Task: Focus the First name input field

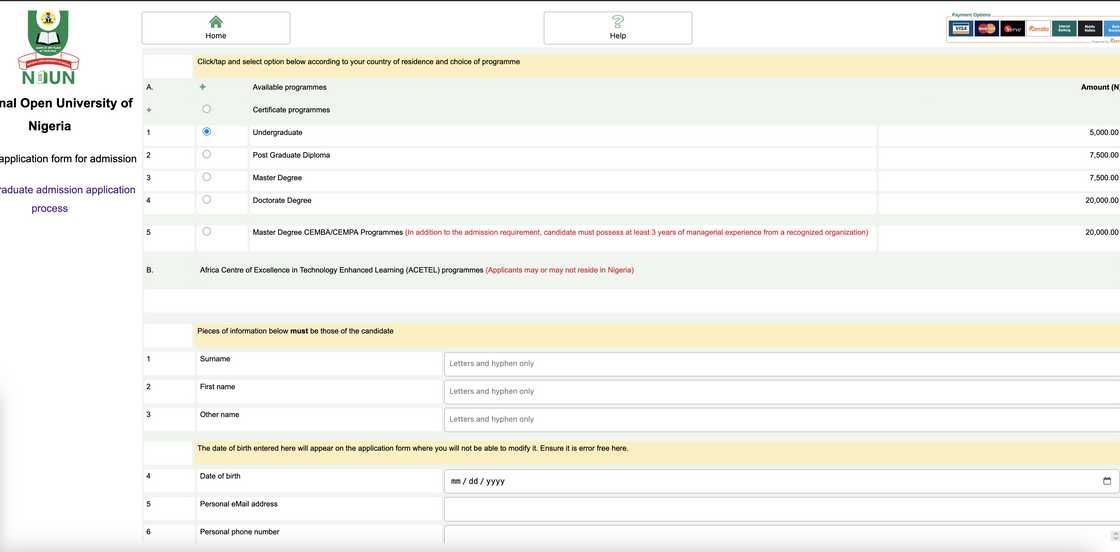Action: click(x=781, y=391)
